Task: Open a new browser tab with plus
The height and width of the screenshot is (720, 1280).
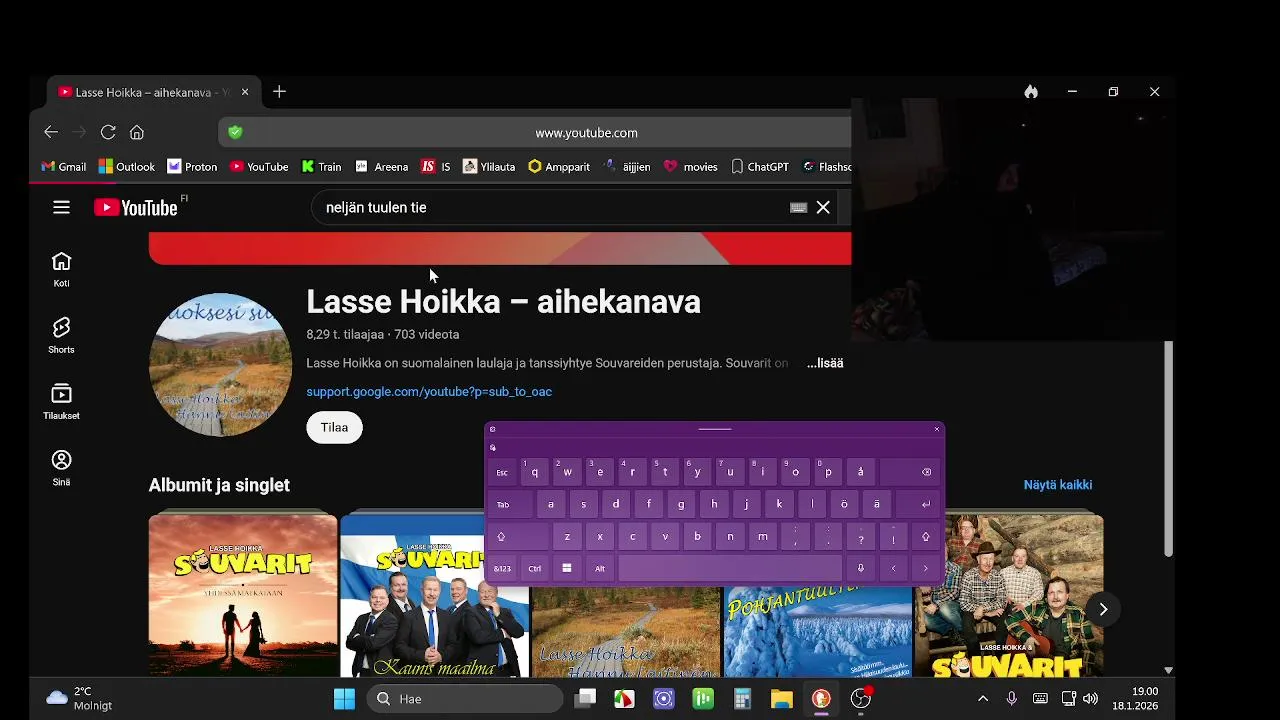Action: tap(279, 91)
